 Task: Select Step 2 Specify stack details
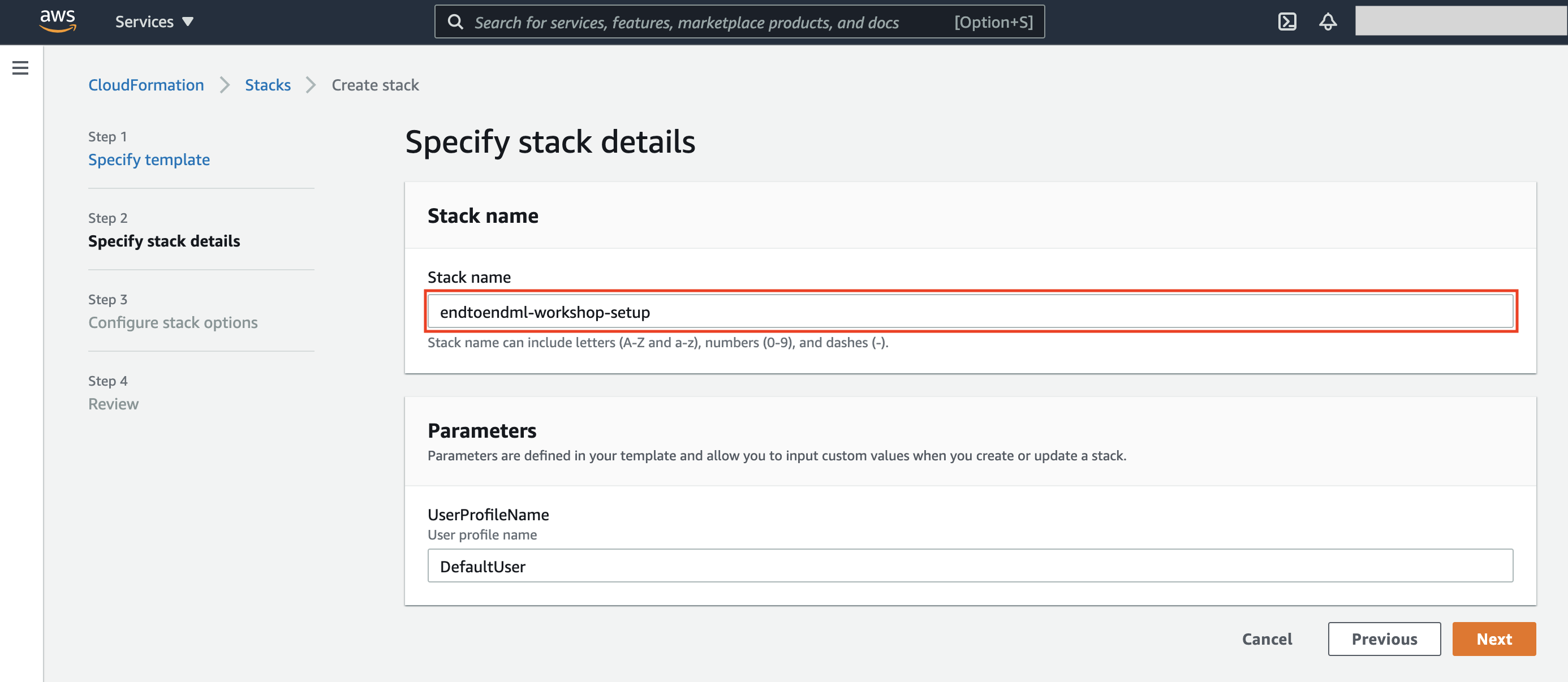pos(165,241)
